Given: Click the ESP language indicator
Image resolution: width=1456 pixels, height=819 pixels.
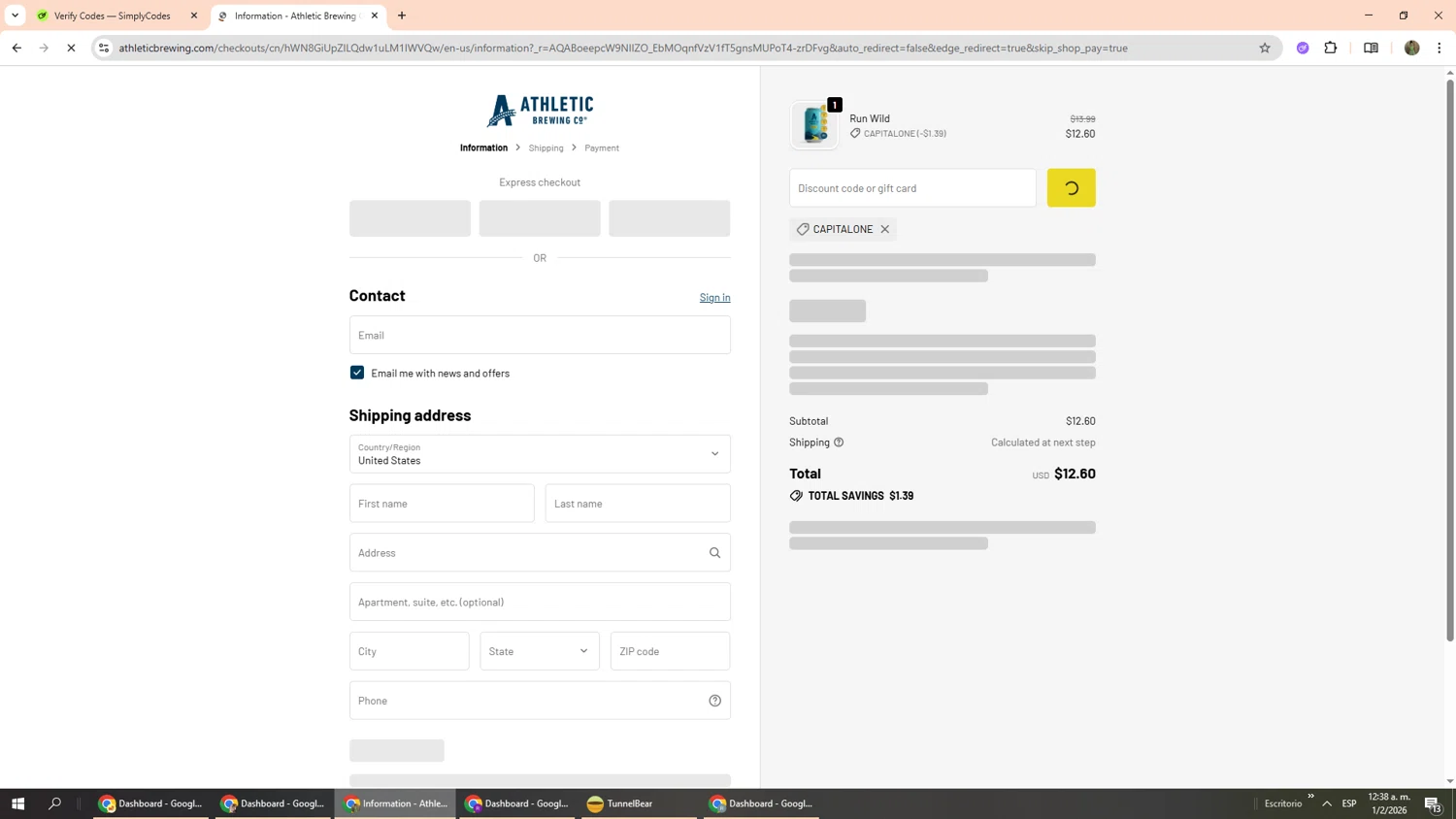Looking at the screenshot, I should (x=1349, y=803).
